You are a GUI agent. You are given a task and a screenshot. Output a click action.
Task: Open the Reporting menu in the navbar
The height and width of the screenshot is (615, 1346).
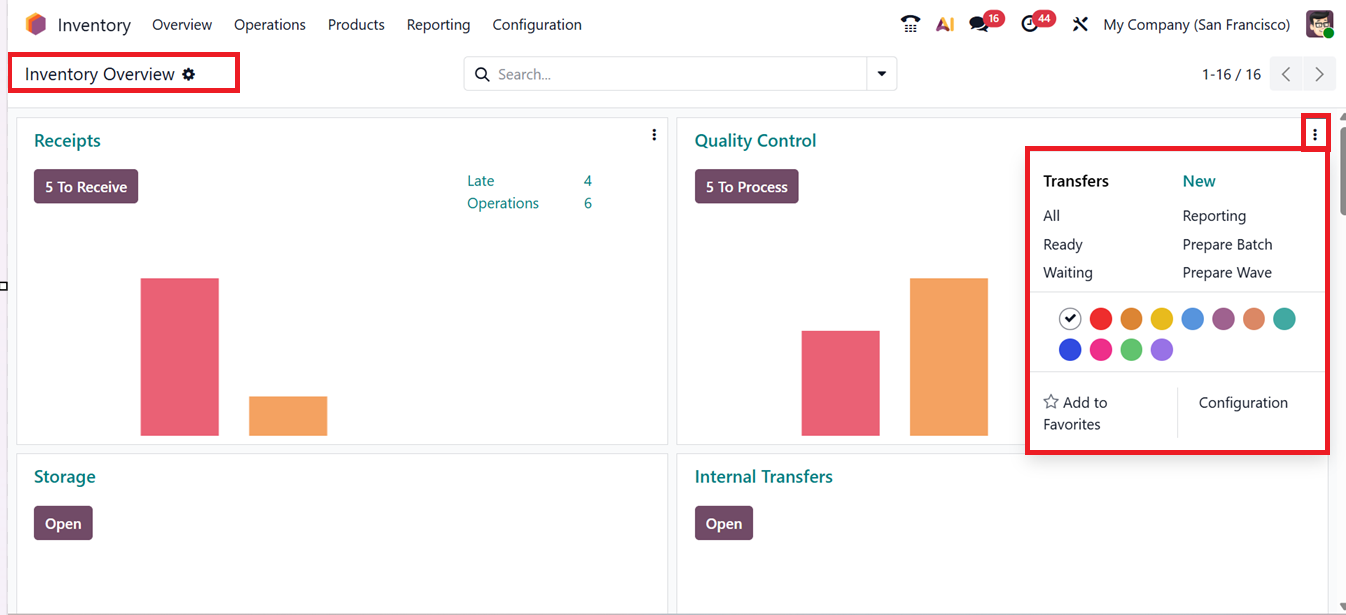click(438, 24)
